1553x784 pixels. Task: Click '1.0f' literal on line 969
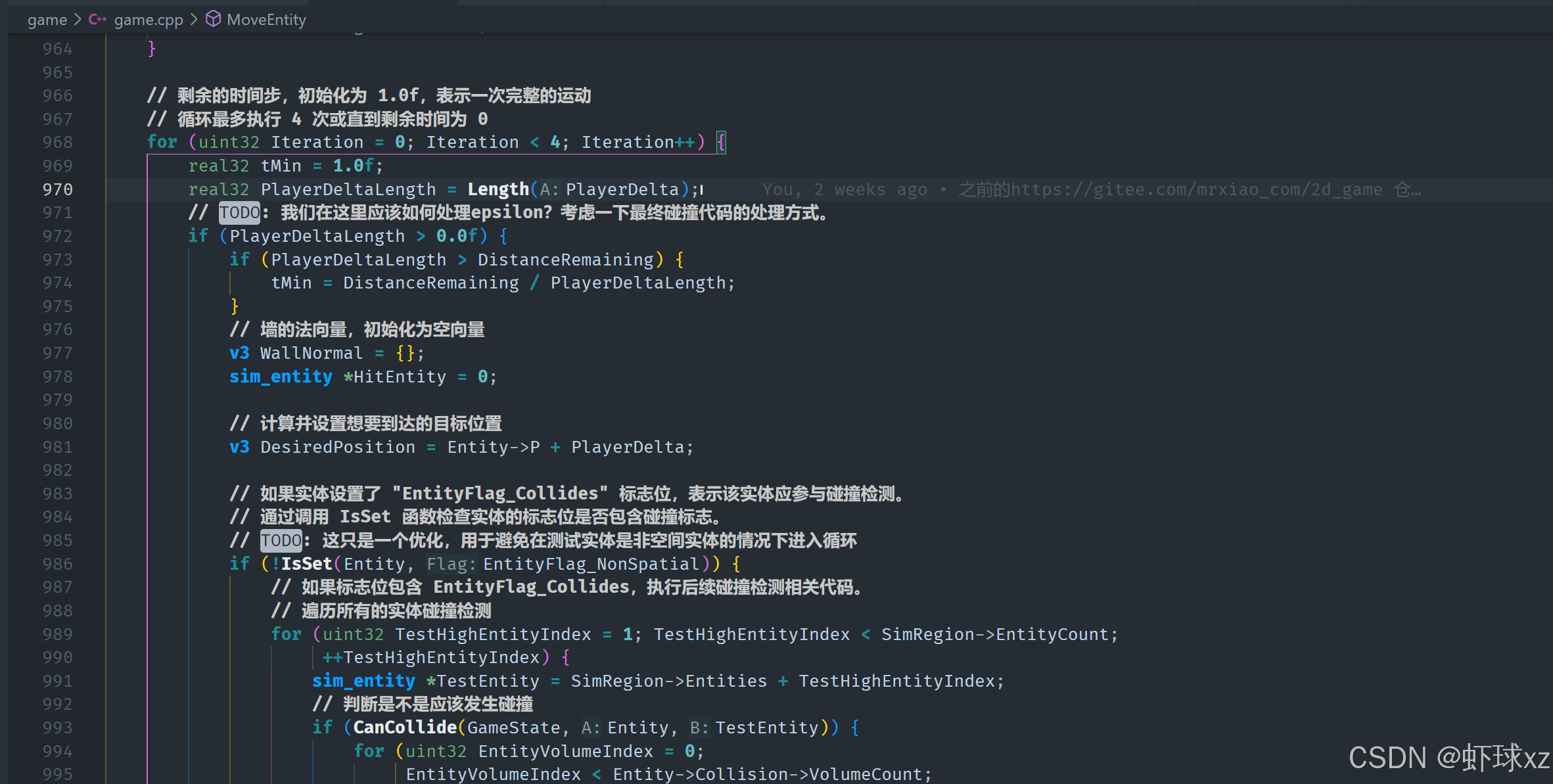pos(354,166)
